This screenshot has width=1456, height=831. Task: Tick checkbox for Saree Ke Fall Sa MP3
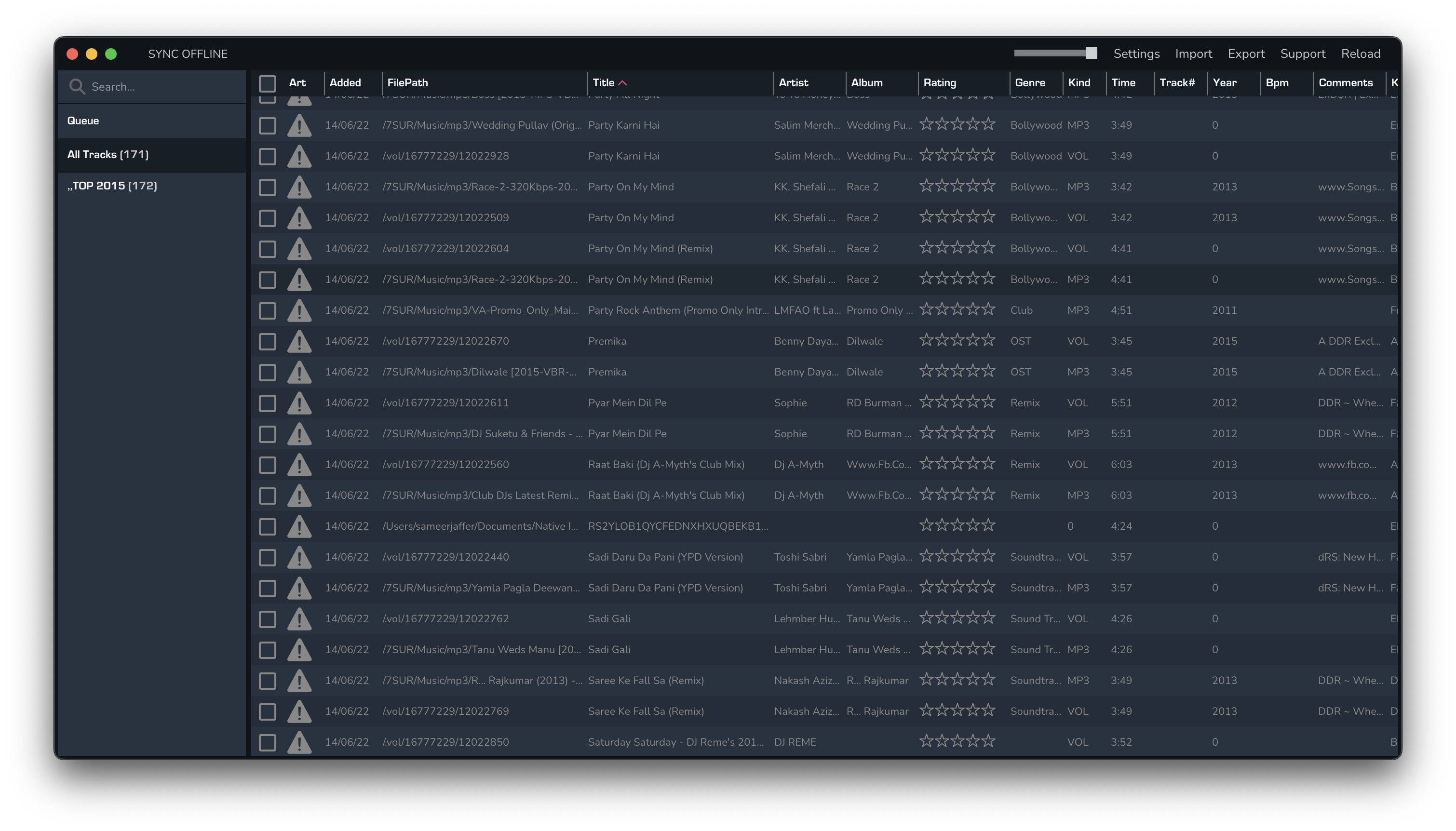[x=267, y=680]
